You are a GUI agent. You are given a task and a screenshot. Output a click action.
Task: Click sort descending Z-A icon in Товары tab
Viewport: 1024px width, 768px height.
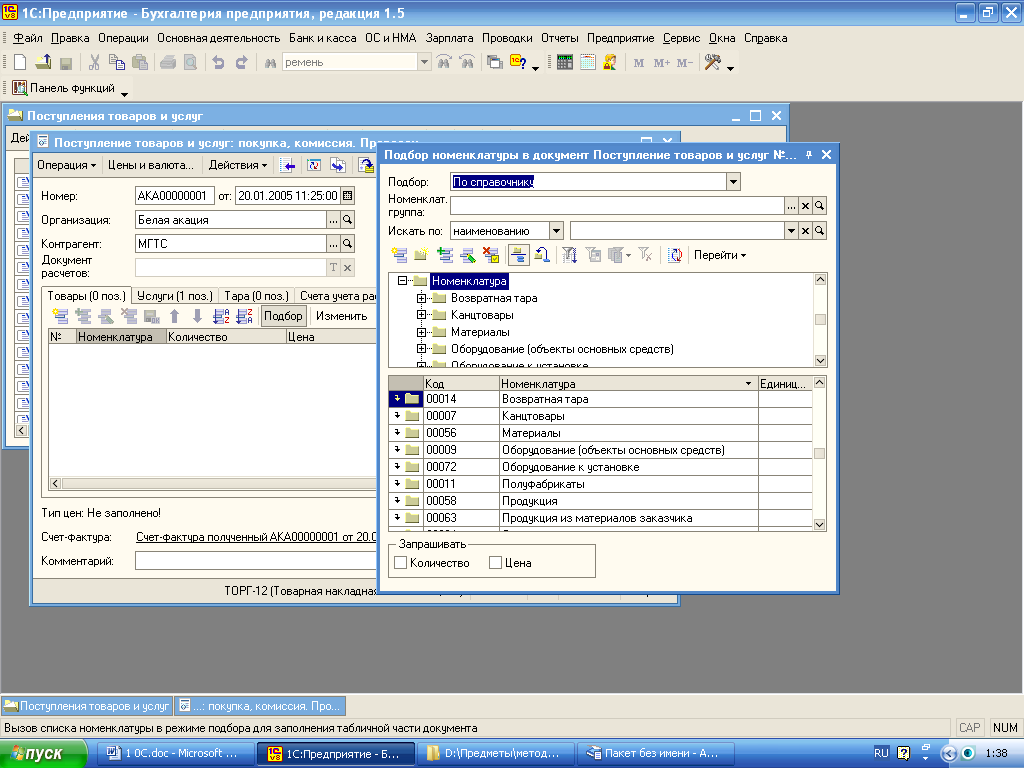(244, 316)
